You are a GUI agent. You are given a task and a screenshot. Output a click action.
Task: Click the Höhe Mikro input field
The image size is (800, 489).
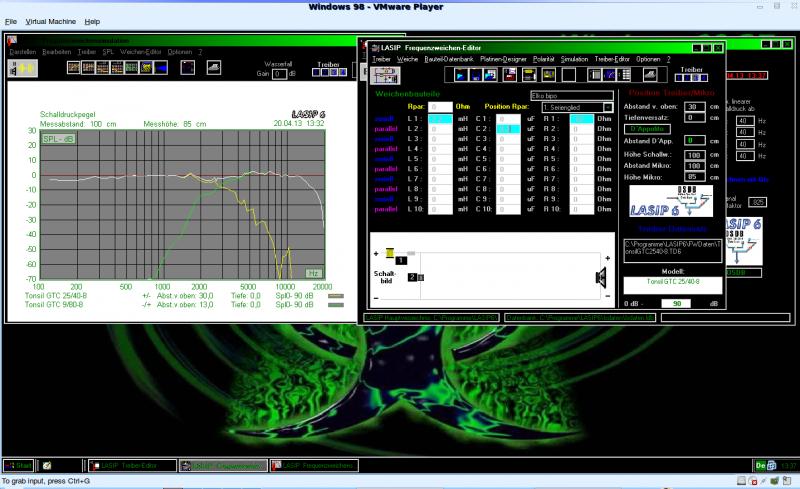point(694,177)
